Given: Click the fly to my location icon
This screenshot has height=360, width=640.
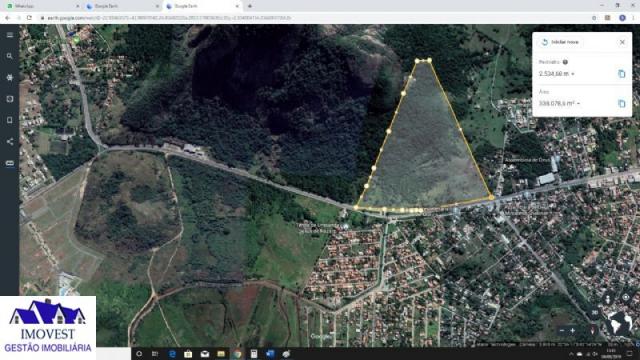Looking at the screenshot, I should [x=626, y=298].
